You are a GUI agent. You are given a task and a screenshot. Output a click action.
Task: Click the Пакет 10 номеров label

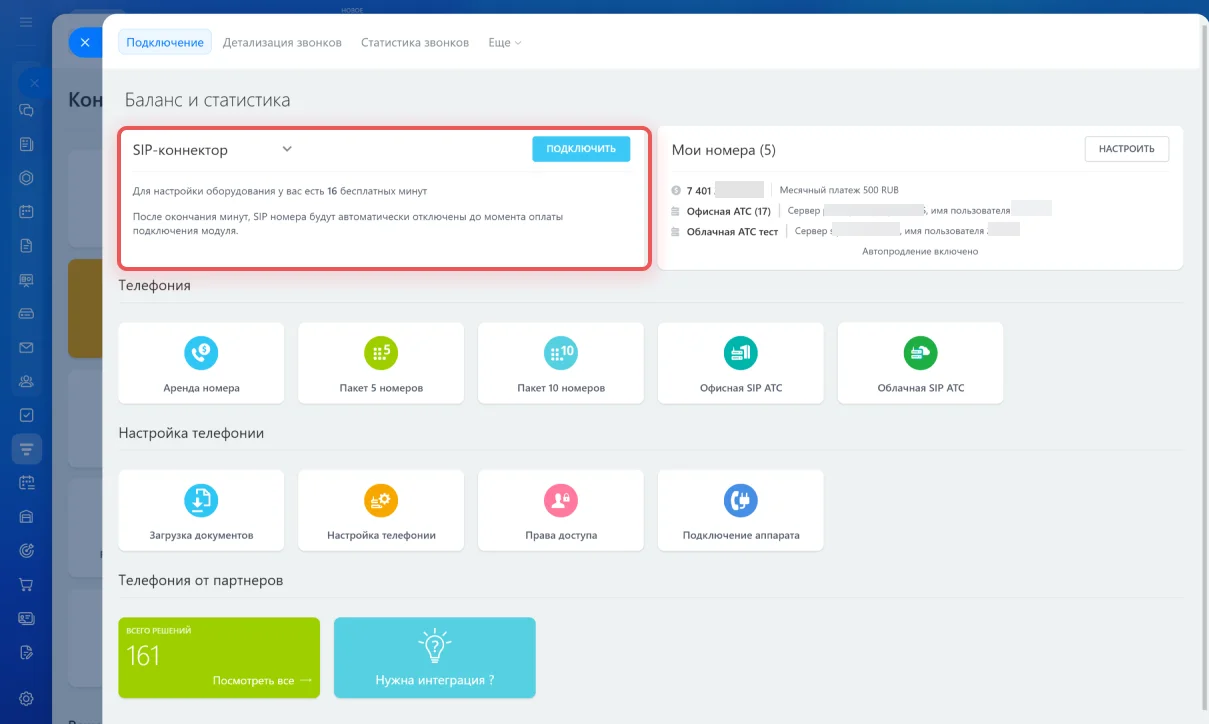pyautogui.click(x=561, y=388)
